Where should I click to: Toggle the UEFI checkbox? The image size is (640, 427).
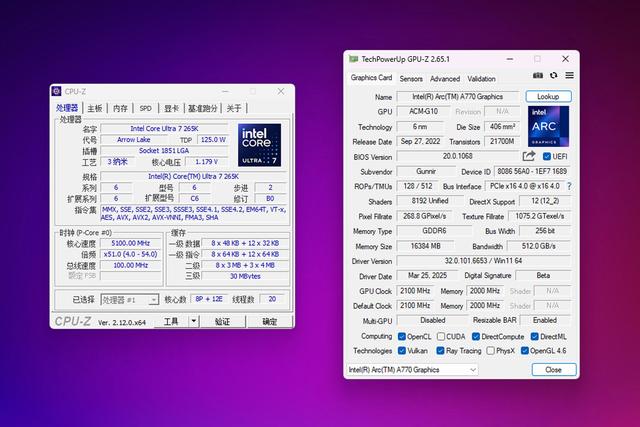pos(546,156)
